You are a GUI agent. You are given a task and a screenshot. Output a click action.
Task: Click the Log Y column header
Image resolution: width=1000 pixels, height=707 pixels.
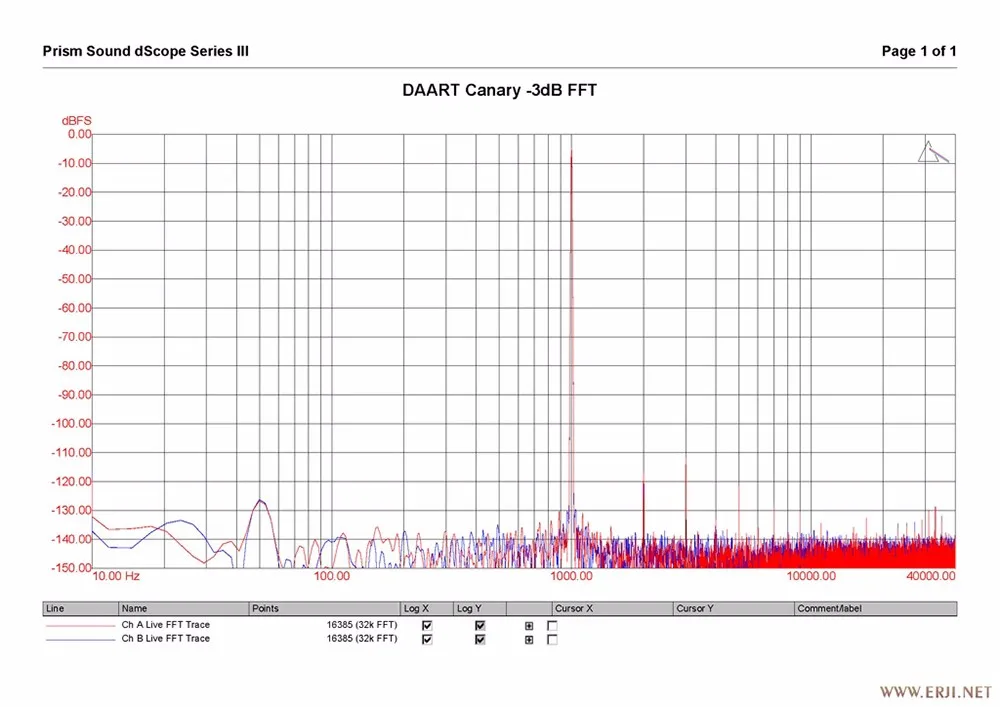coord(480,608)
